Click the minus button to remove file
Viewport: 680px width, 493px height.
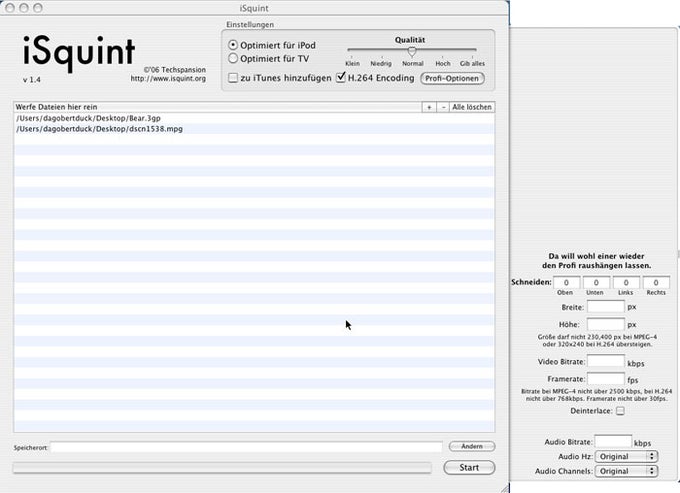(443, 107)
